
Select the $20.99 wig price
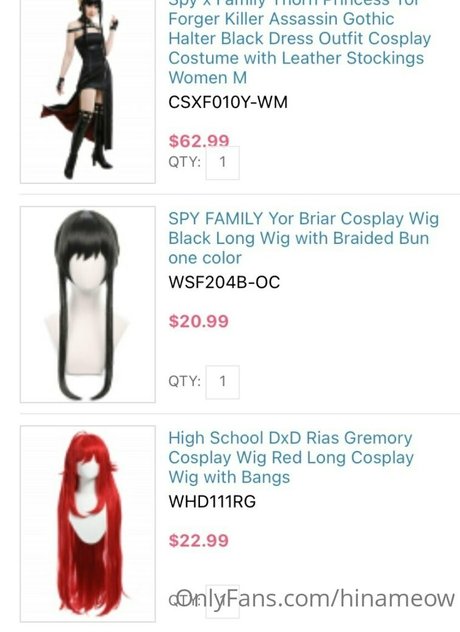(x=199, y=321)
